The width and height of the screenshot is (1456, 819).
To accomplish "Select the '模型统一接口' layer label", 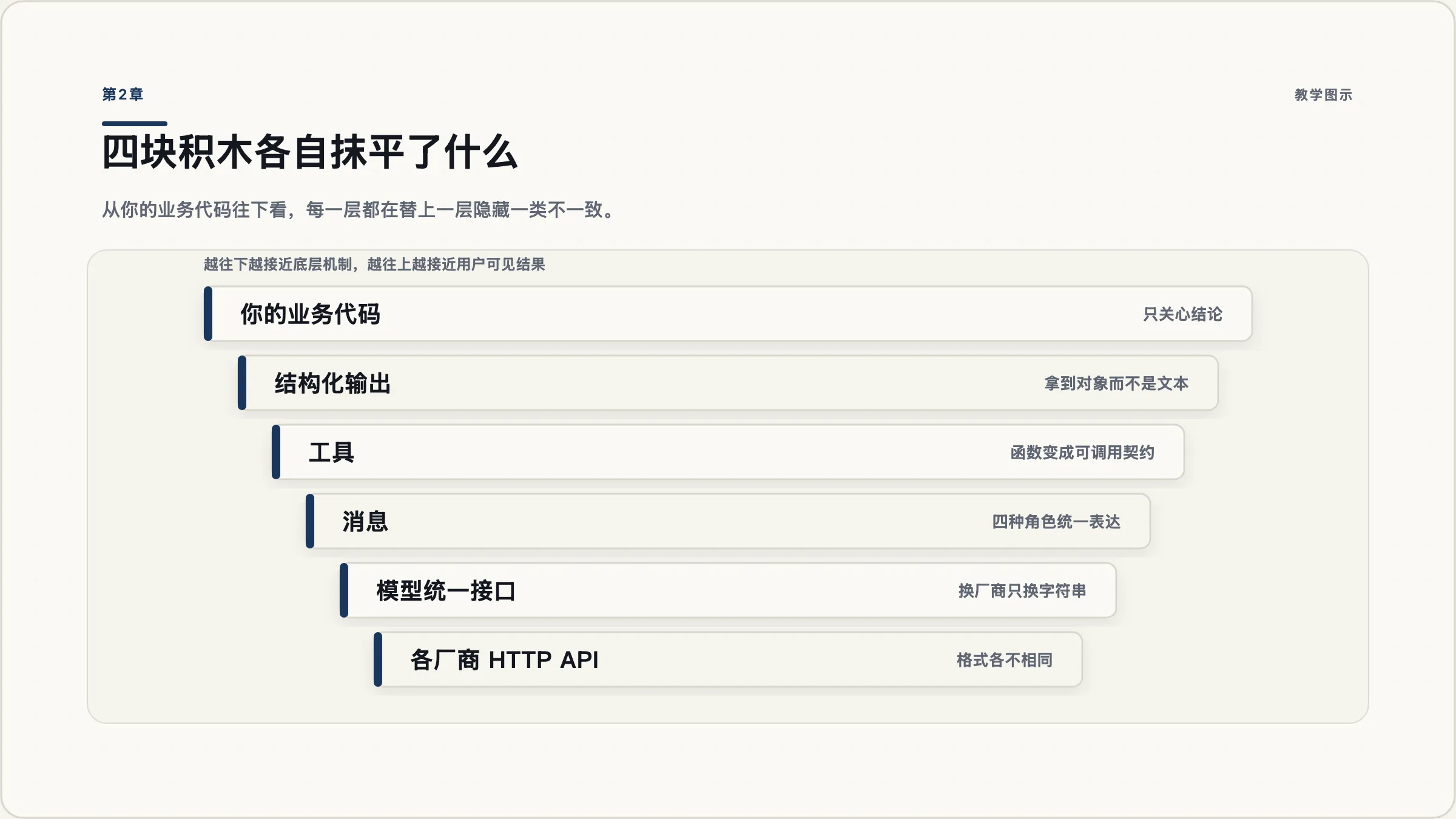I will 446,591.
